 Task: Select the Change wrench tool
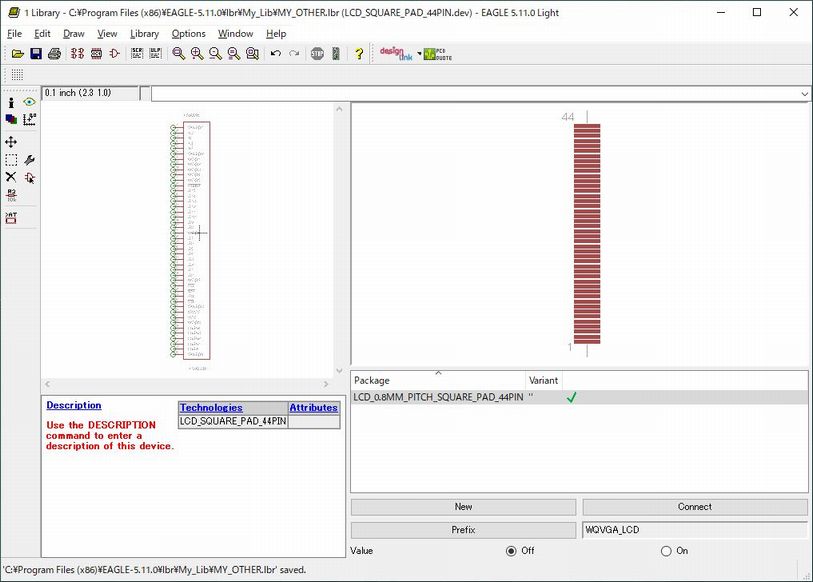click(x=29, y=160)
